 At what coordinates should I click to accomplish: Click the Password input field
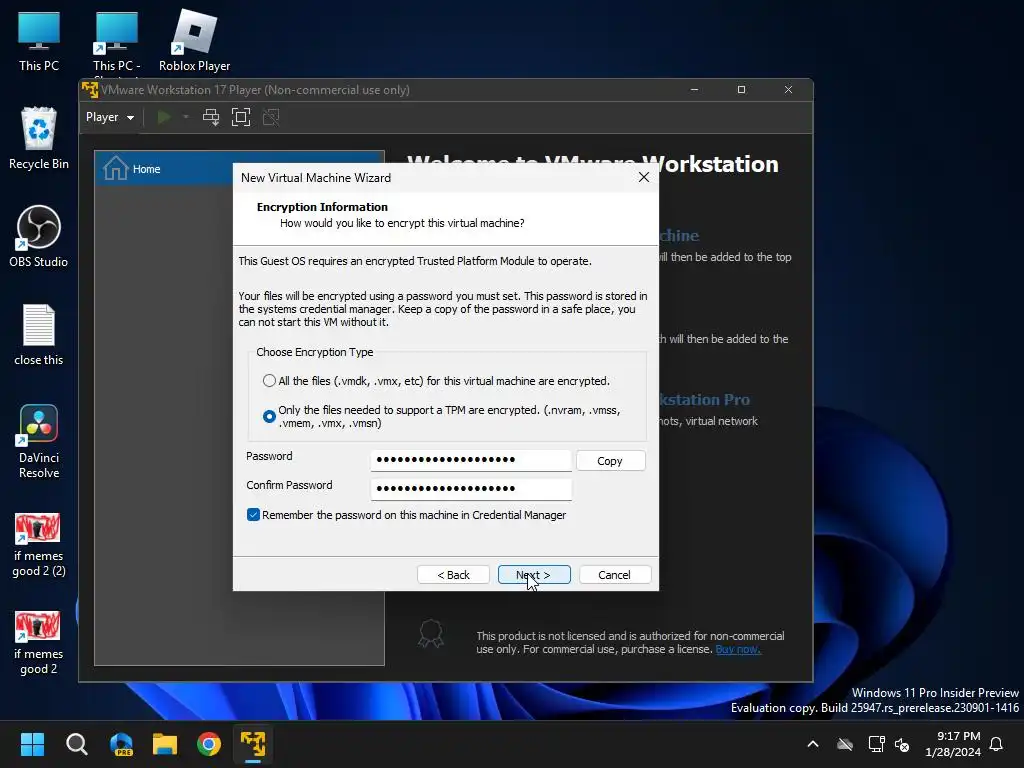[x=471, y=460]
